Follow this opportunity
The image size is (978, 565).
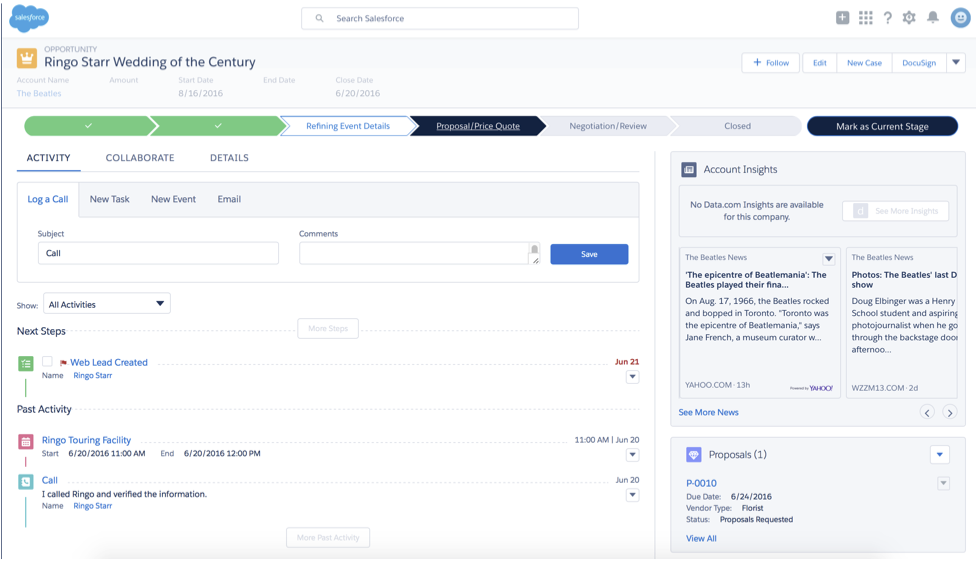771,62
